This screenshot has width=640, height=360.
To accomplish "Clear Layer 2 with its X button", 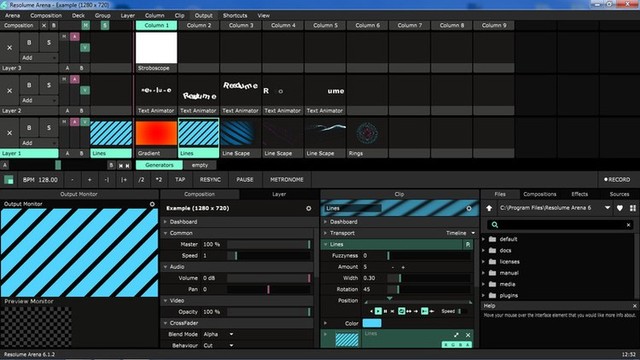I will pos(9,91).
